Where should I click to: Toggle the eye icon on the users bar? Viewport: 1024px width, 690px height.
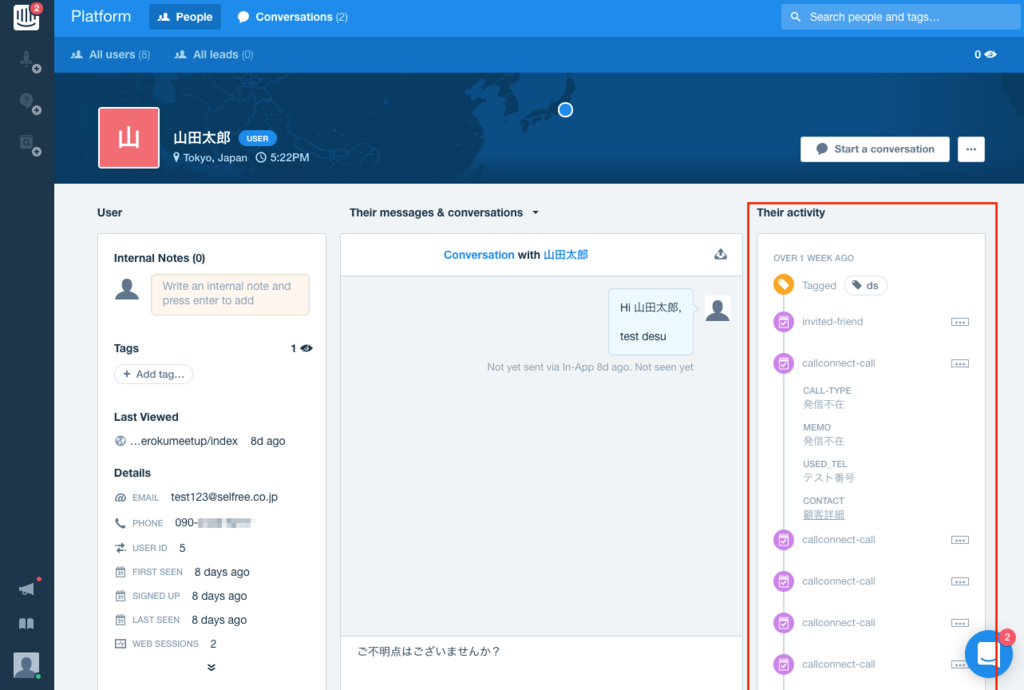[989, 54]
